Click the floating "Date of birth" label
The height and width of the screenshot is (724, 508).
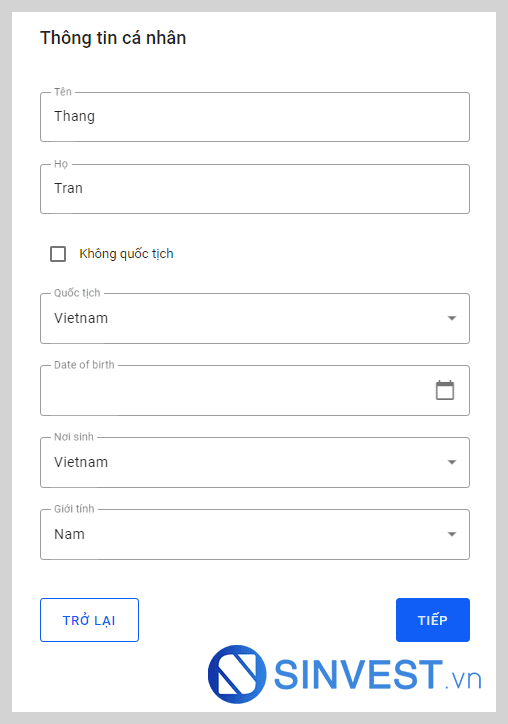[84, 365]
